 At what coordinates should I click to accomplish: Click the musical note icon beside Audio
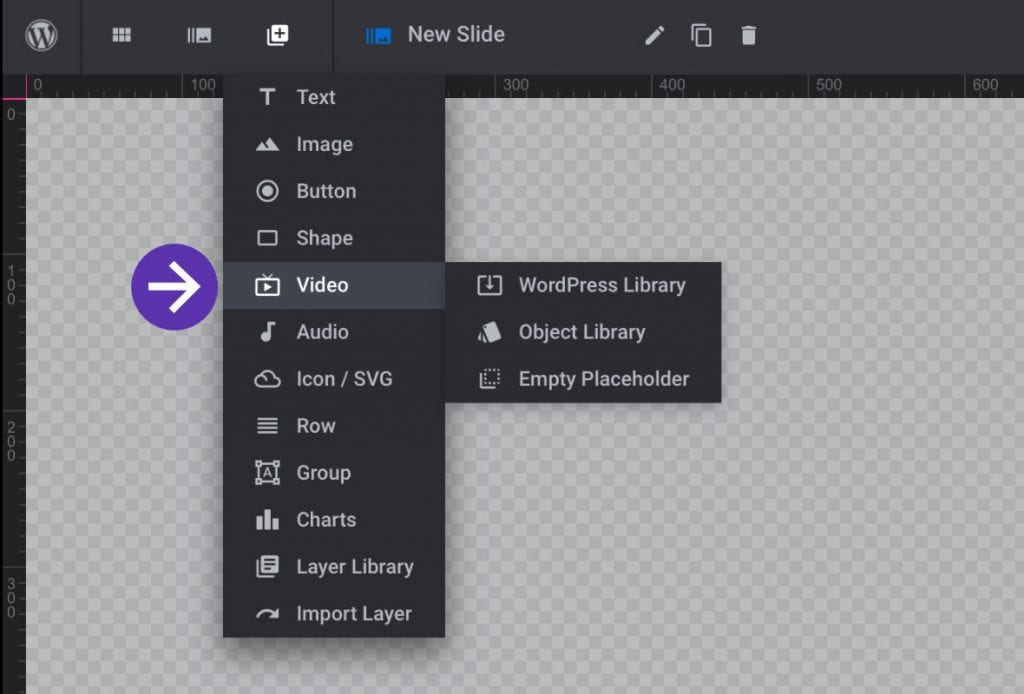coord(266,331)
